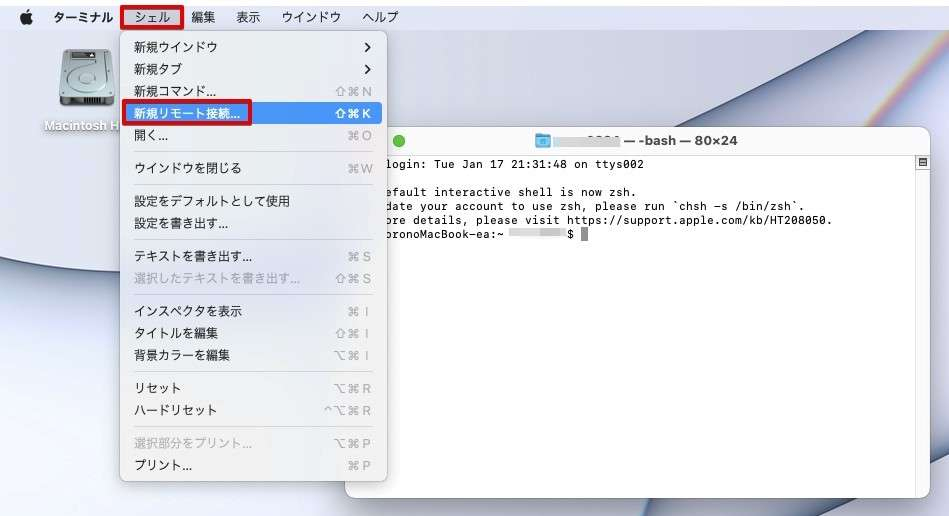Open the 編集 menu
The image size is (949, 516).
coord(203,17)
